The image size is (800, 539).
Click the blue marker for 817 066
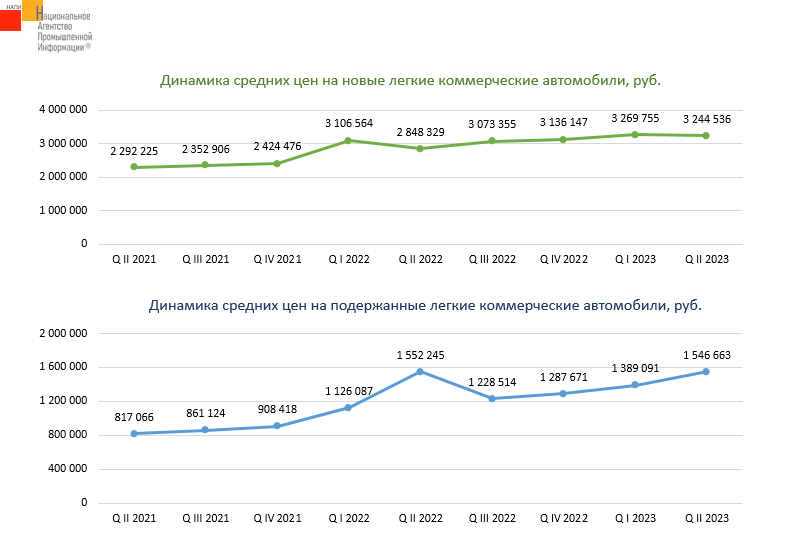point(134,433)
